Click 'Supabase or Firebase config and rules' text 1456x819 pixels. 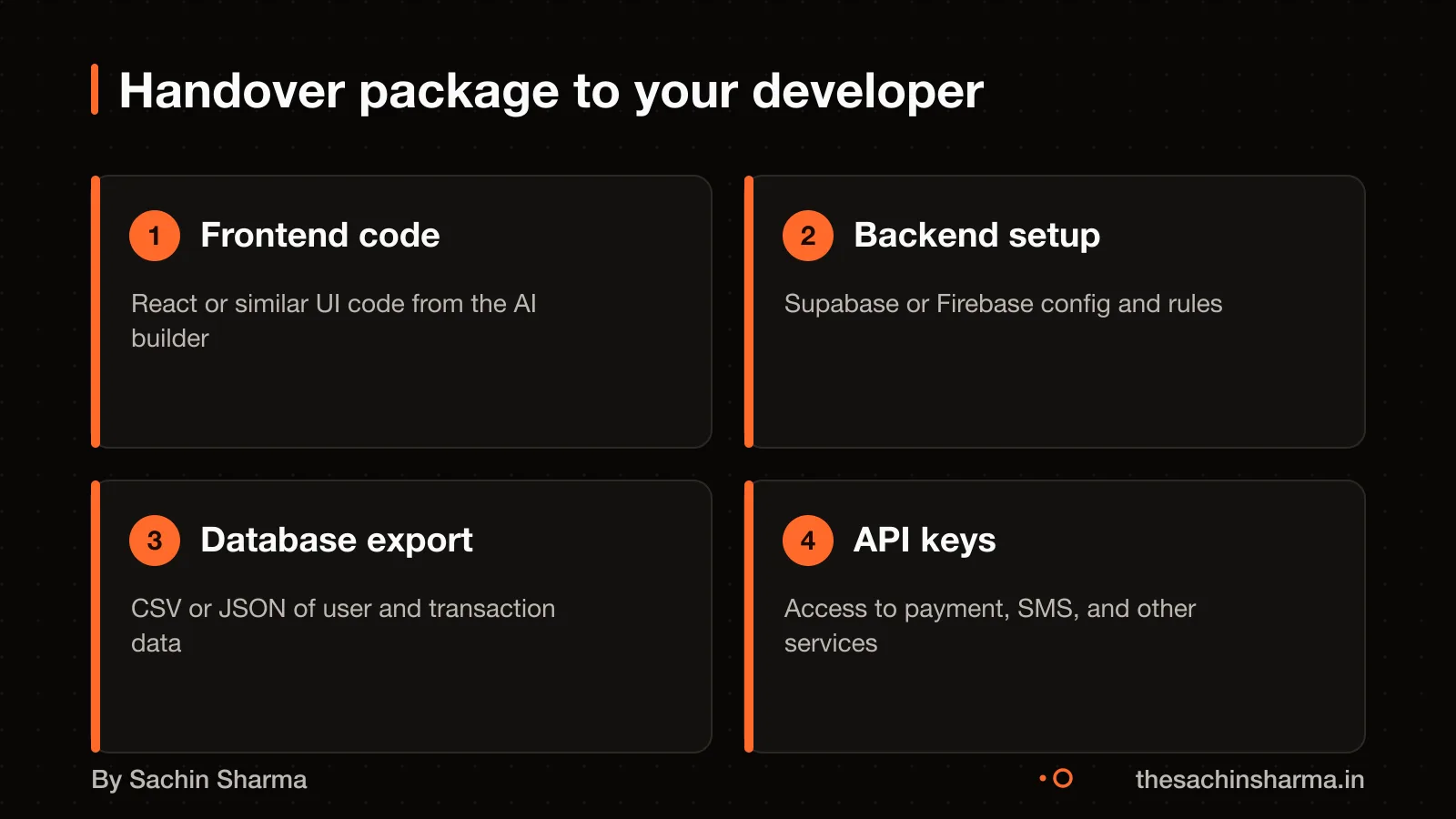[x=1004, y=304]
